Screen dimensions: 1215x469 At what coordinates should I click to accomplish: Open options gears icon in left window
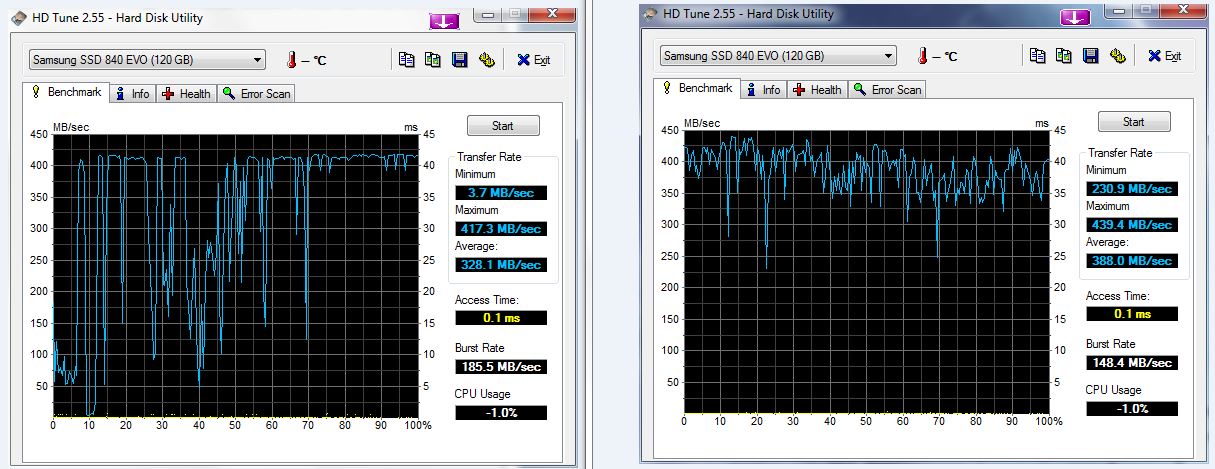(x=487, y=60)
